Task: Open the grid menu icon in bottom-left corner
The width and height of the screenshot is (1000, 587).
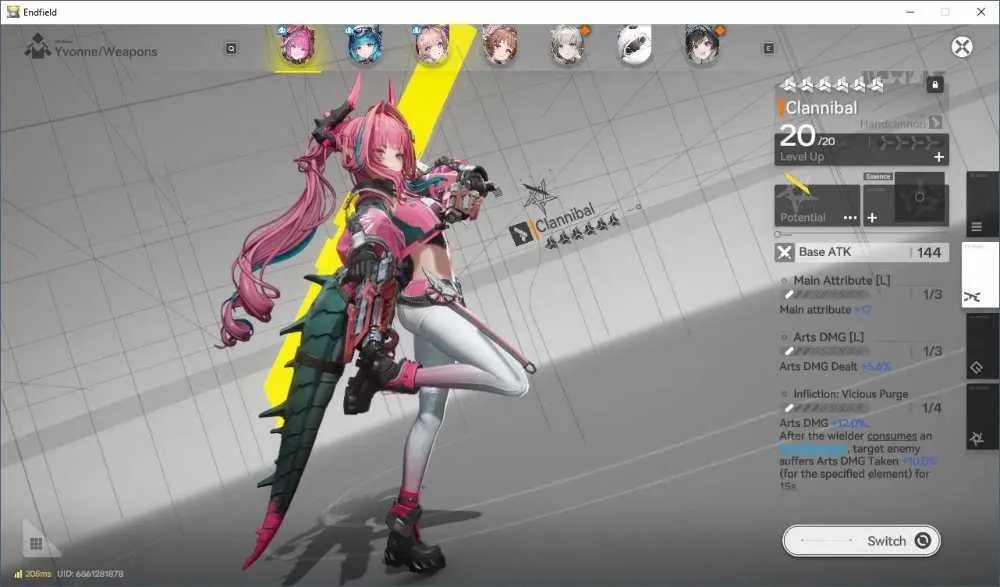Action: tap(36, 544)
